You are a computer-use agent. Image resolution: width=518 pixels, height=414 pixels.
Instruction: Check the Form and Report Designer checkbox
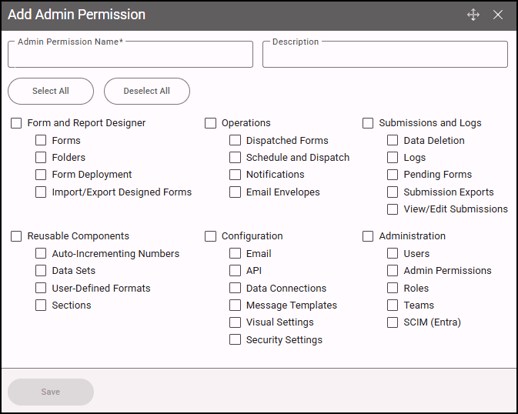pyautogui.click(x=16, y=123)
